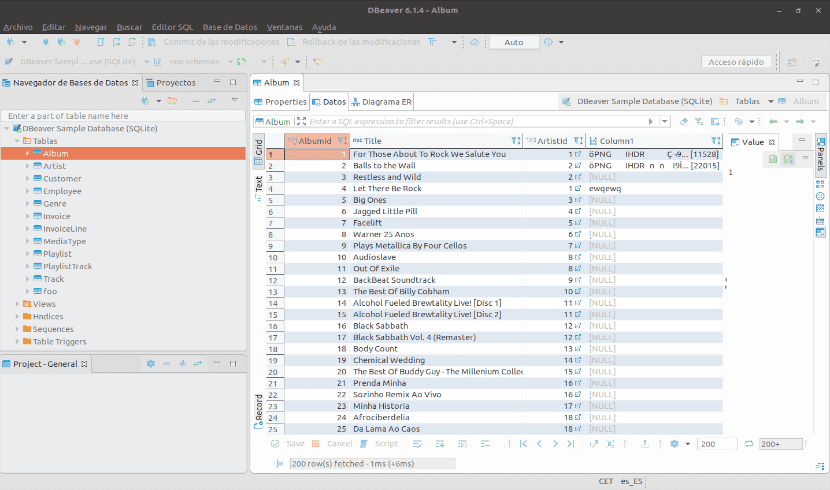Open the filter history dropdown arrow
The image size is (830, 490).
pyautogui.click(x=664, y=122)
